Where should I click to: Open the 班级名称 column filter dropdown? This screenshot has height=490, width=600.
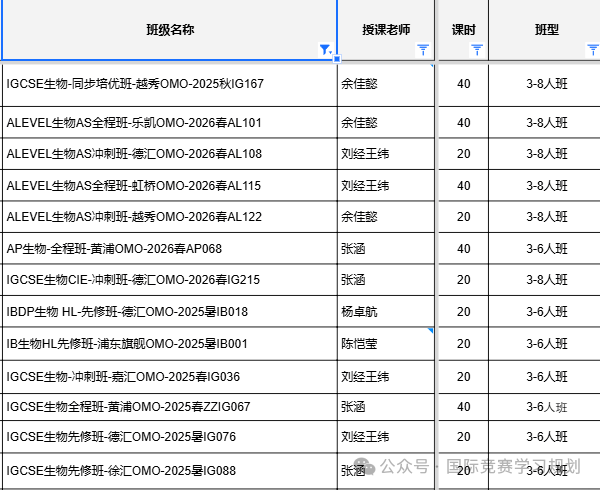324,49
